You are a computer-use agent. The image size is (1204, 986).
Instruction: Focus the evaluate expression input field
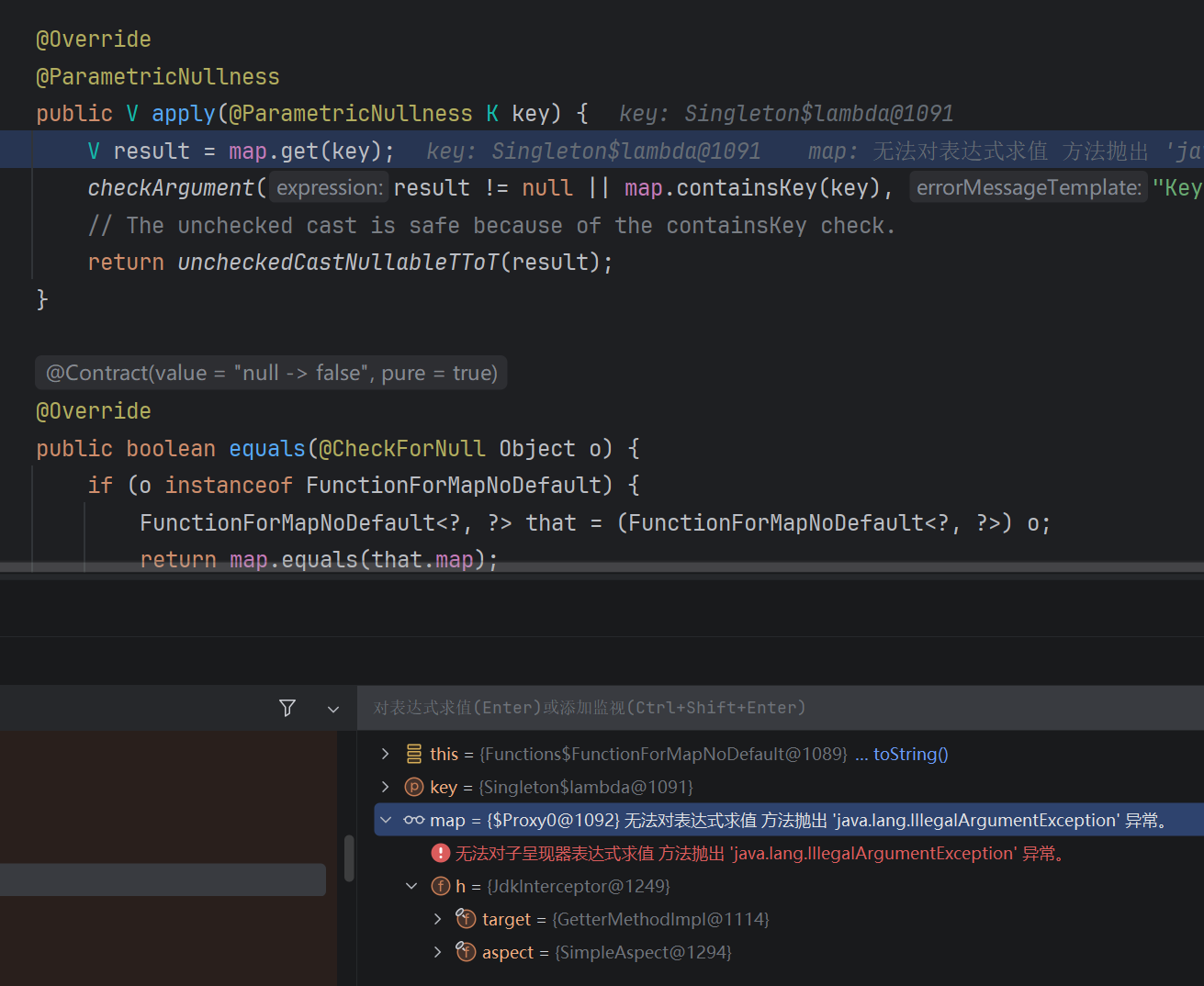click(x=780, y=708)
